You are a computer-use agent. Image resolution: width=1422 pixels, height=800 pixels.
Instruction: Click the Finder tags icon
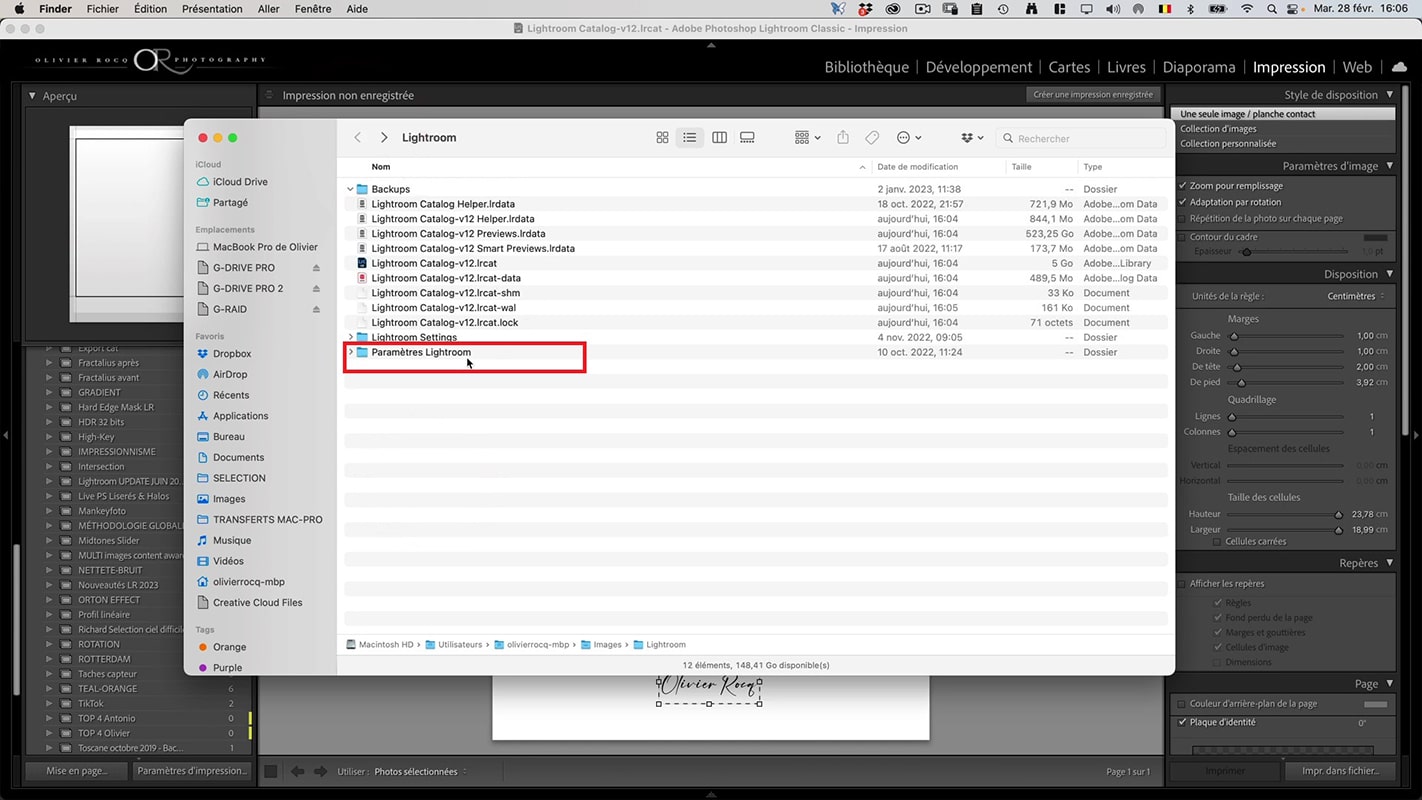(x=872, y=138)
